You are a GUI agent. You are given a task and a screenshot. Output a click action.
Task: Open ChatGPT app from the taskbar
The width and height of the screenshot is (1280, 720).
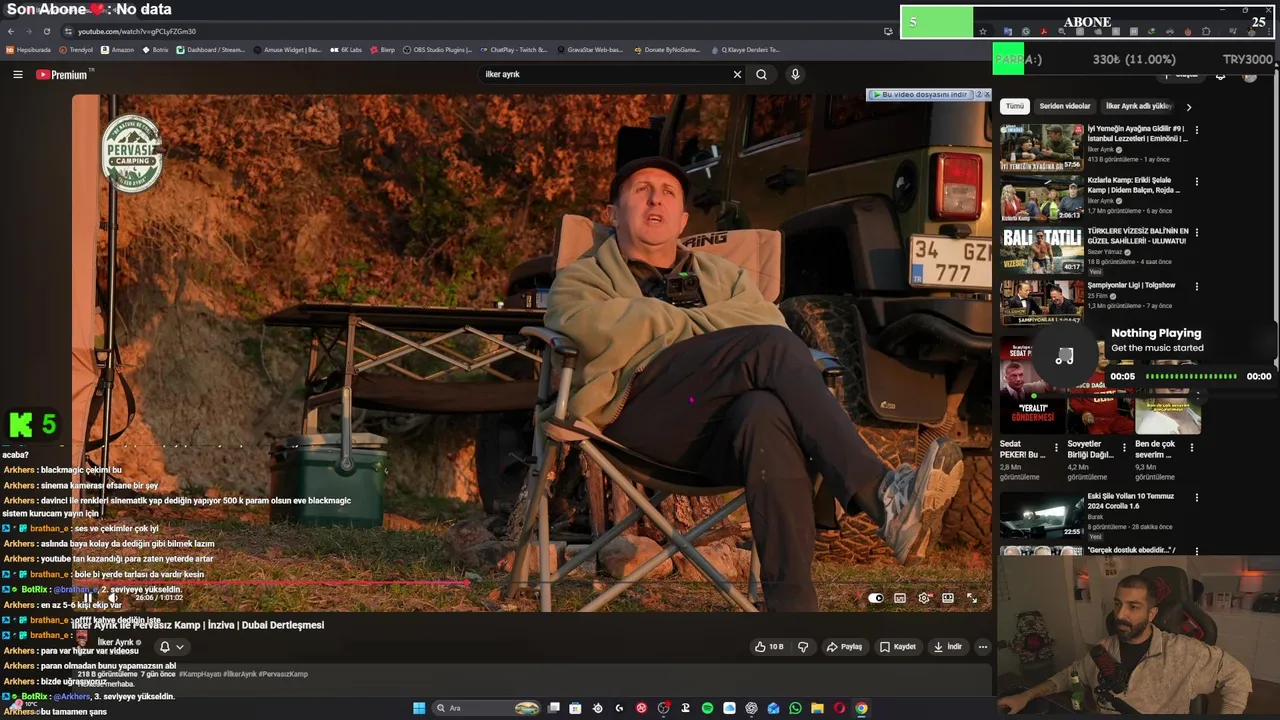coord(751,708)
